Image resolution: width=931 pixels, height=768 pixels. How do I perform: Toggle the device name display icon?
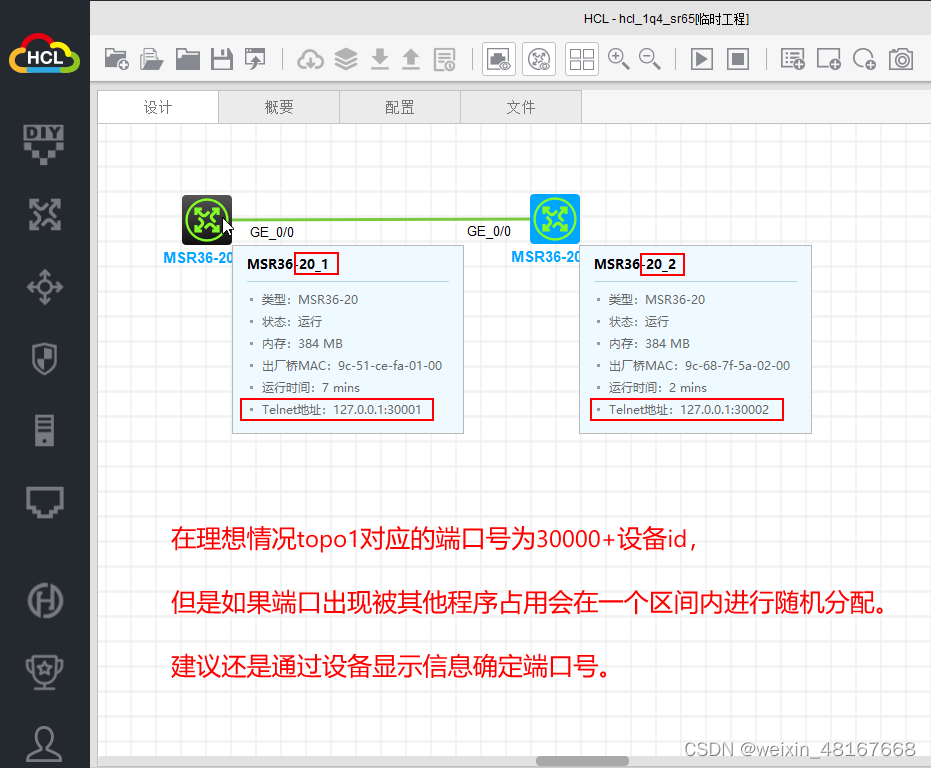click(539, 59)
